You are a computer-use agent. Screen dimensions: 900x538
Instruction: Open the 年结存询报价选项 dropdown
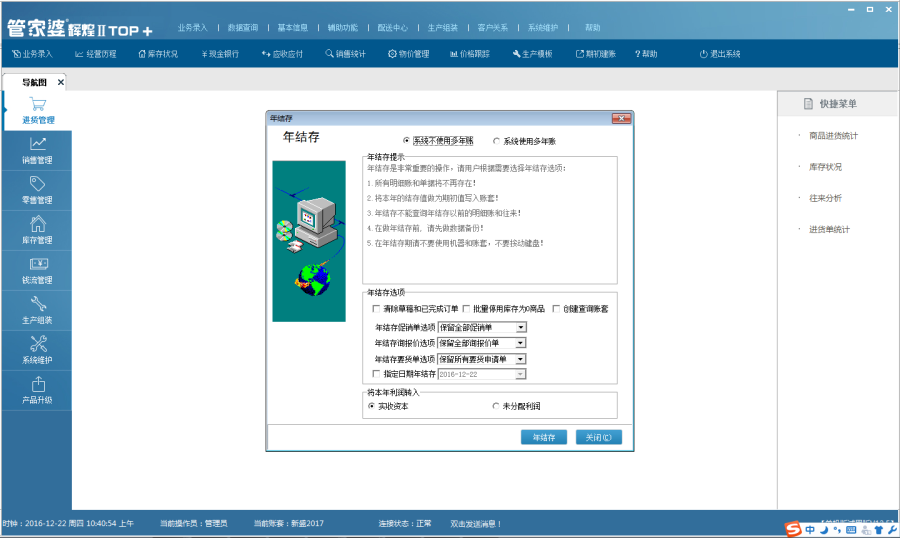point(521,343)
